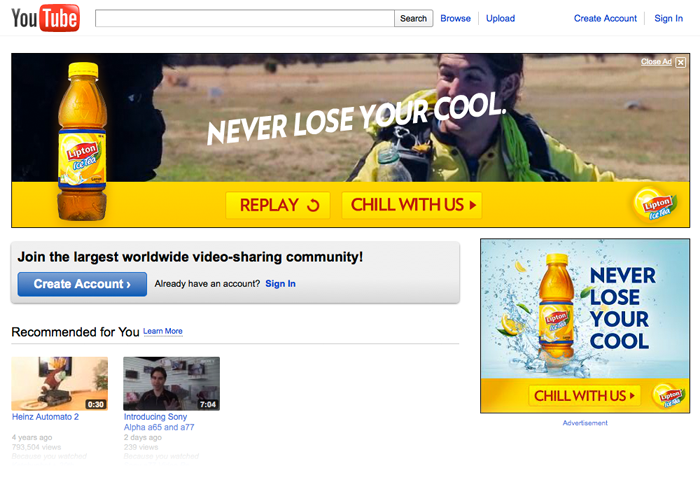Focus the YouTube search input field
Screen dimensions: 700x500
[245, 18]
